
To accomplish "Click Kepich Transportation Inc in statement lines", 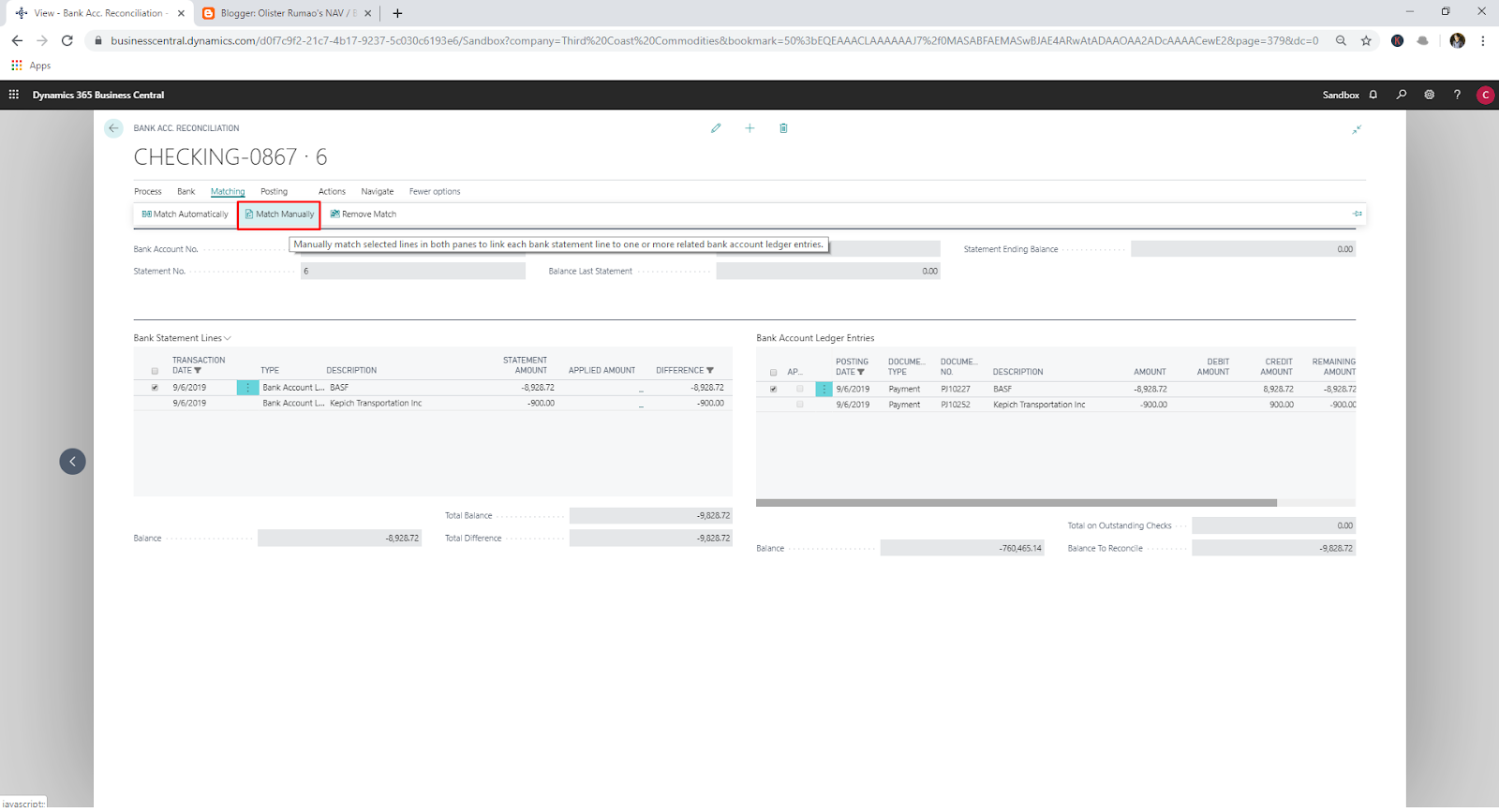I will point(376,404).
